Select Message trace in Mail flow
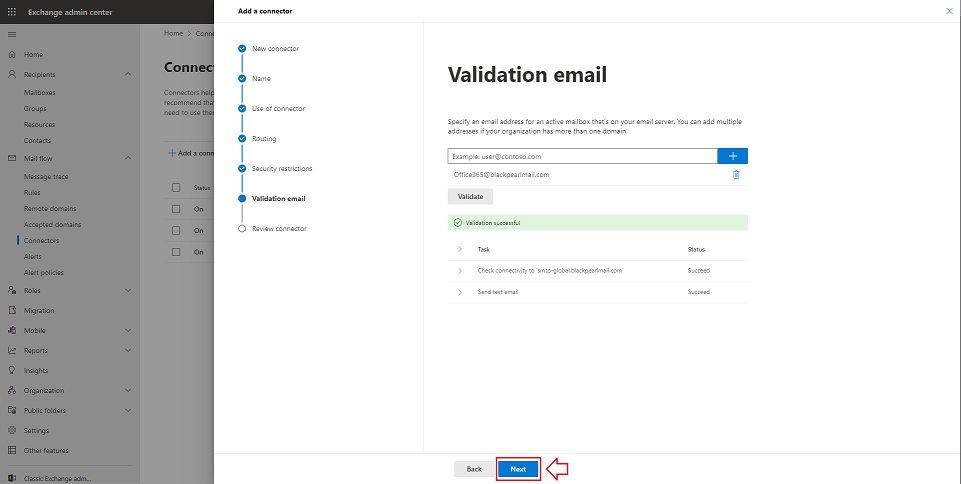Viewport: 961px width, 484px height. 46,176
